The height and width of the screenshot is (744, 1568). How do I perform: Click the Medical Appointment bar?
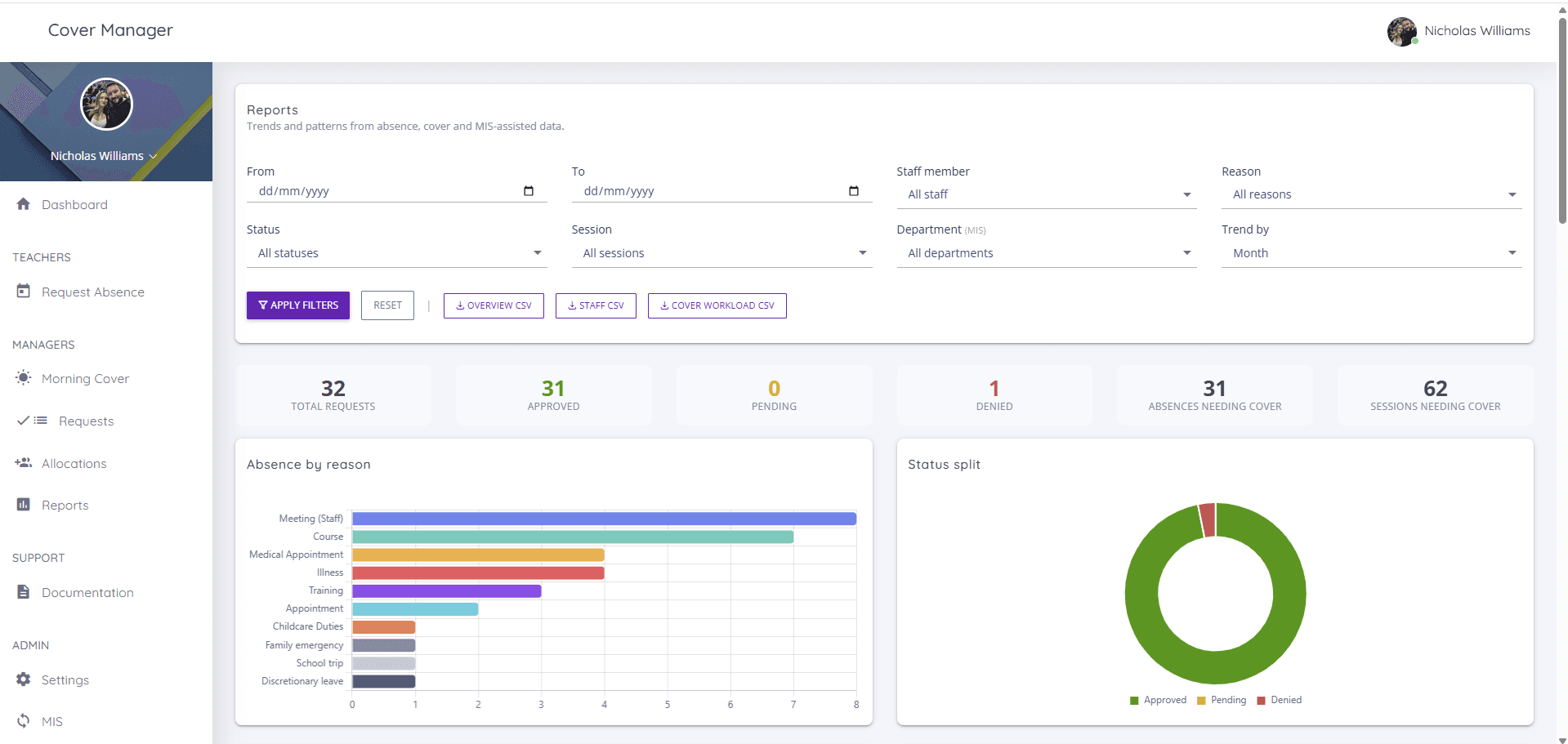pos(478,555)
